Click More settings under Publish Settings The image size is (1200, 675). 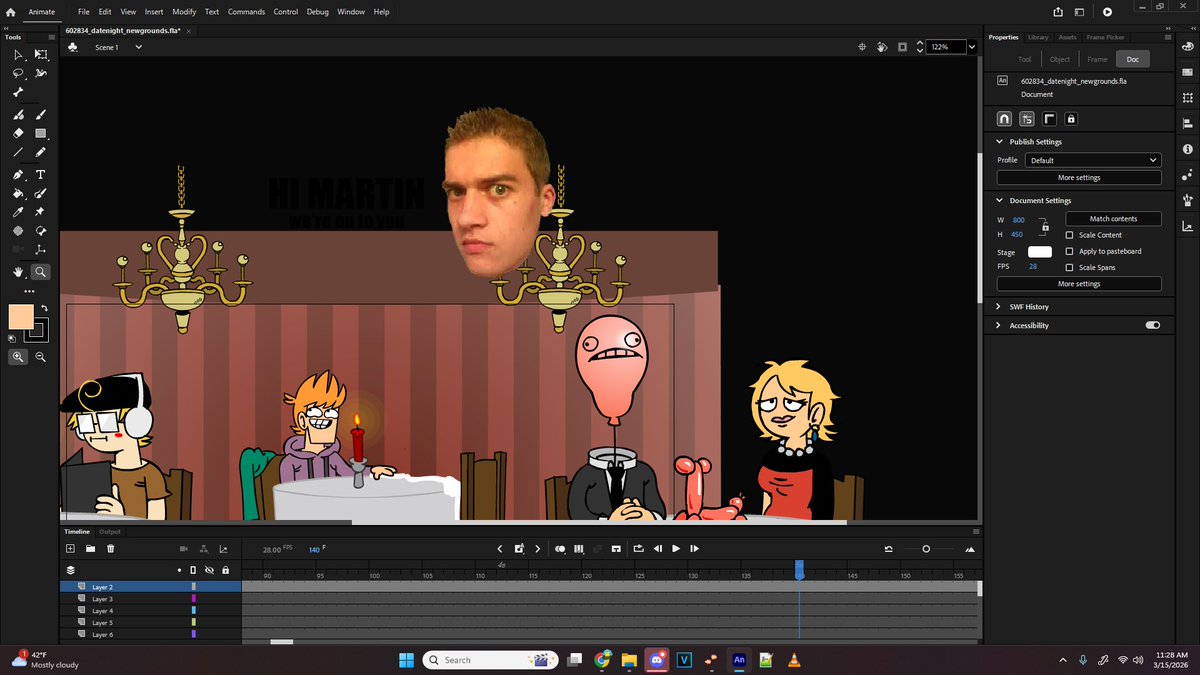point(1079,178)
